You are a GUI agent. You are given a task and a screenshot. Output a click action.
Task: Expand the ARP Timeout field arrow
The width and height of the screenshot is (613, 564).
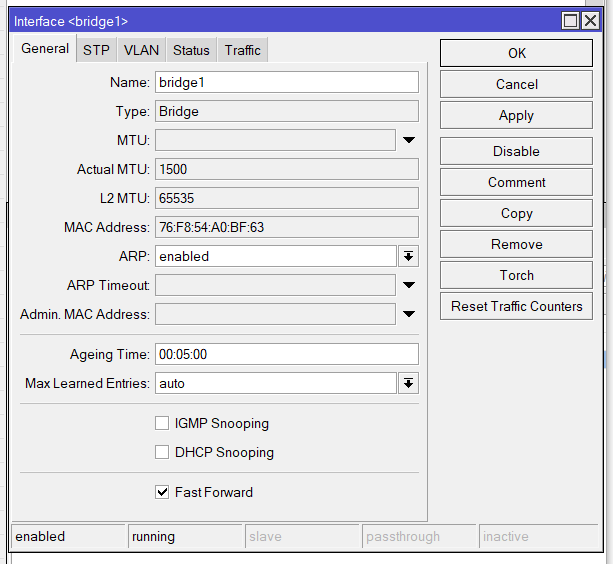(x=409, y=285)
